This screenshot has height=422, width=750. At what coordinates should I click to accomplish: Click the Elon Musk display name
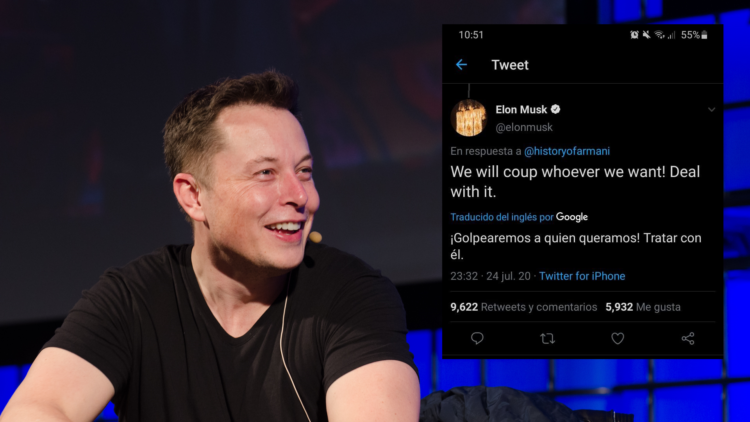point(521,110)
